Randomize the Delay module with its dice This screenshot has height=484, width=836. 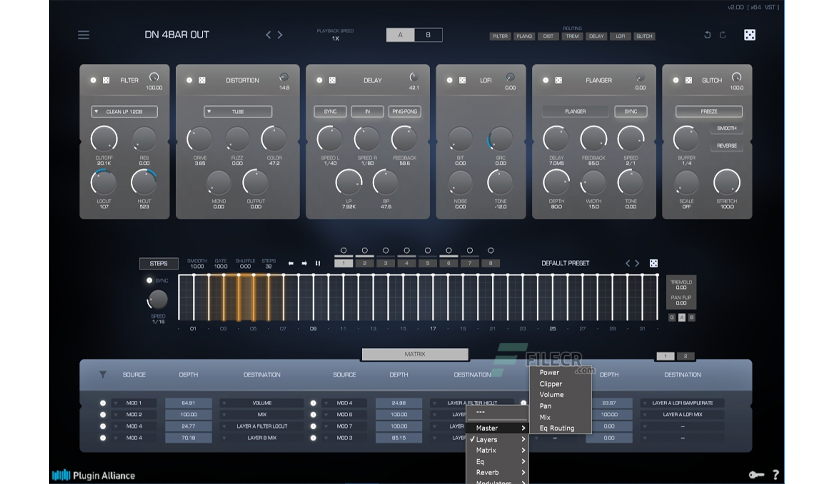click(x=332, y=80)
